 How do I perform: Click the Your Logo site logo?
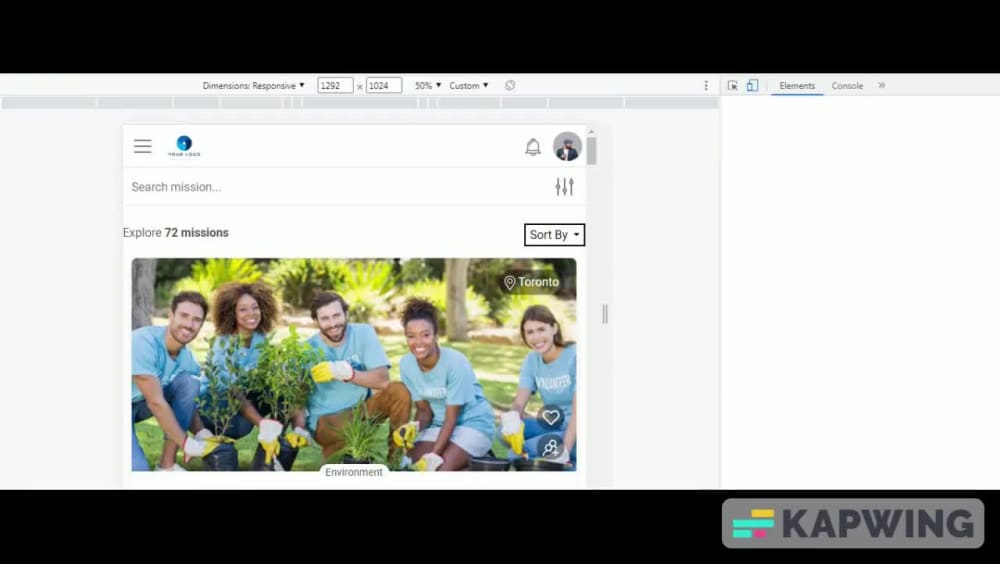(x=184, y=146)
